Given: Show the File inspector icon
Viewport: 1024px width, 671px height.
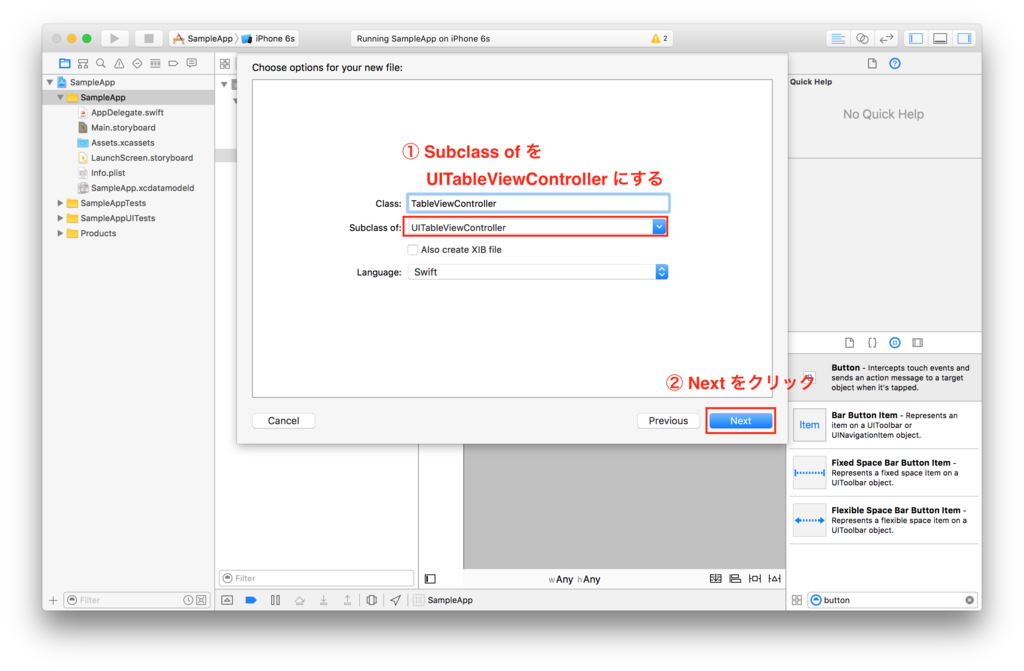Looking at the screenshot, I should 872,63.
